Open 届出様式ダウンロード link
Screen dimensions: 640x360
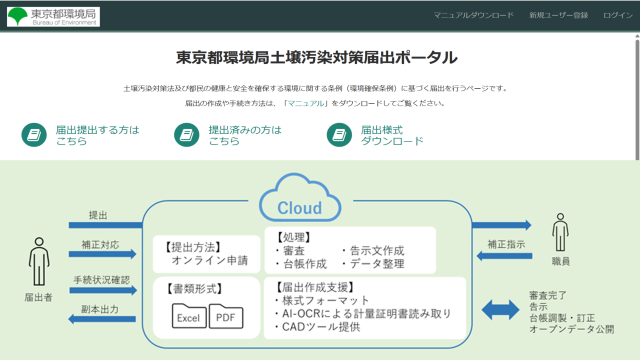pyautogui.click(x=392, y=135)
